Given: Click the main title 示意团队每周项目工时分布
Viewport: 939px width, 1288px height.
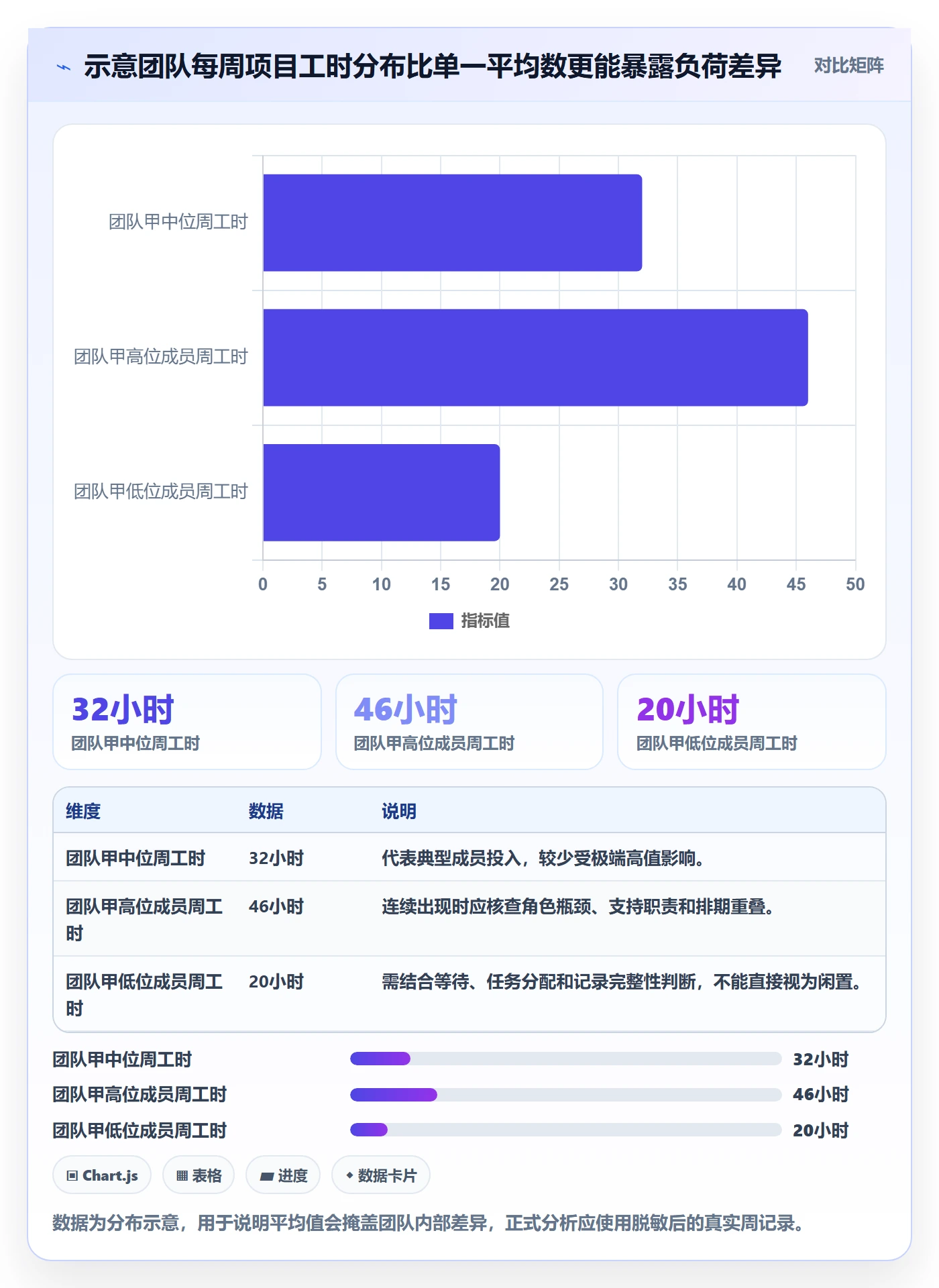Looking at the screenshot, I should pyautogui.click(x=433, y=66).
